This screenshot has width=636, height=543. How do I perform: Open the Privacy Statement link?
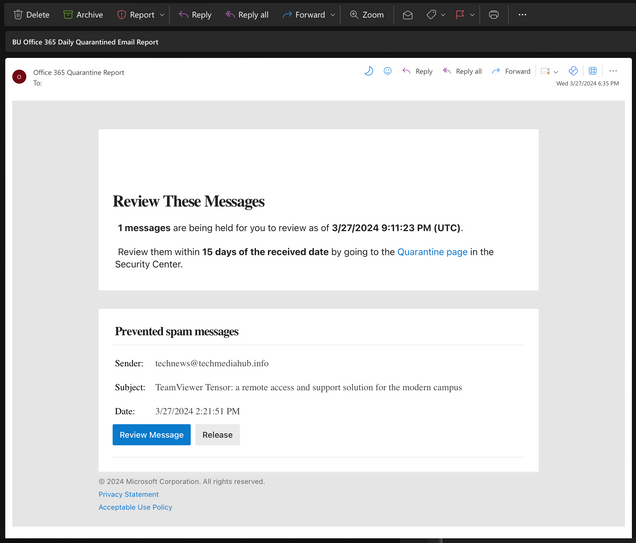[129, 494]
